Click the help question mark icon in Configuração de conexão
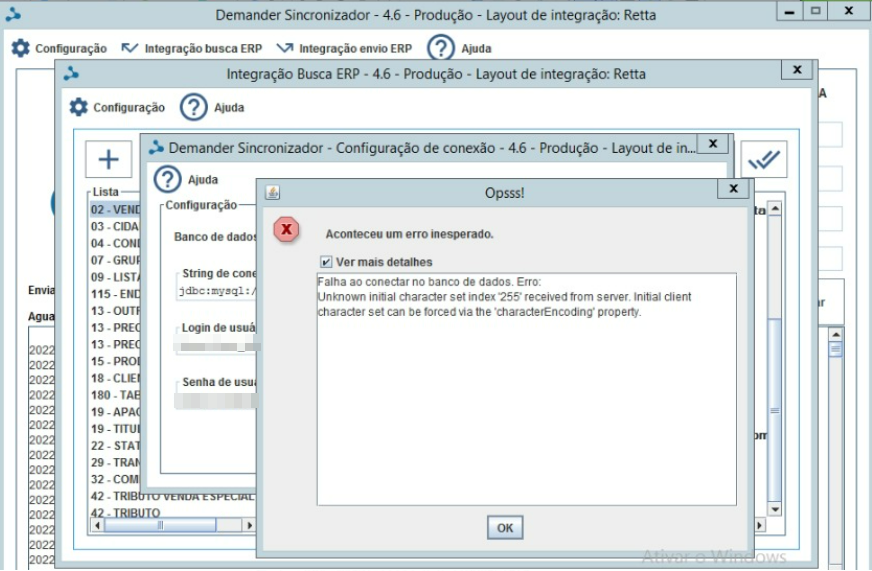 click(167, 179)
